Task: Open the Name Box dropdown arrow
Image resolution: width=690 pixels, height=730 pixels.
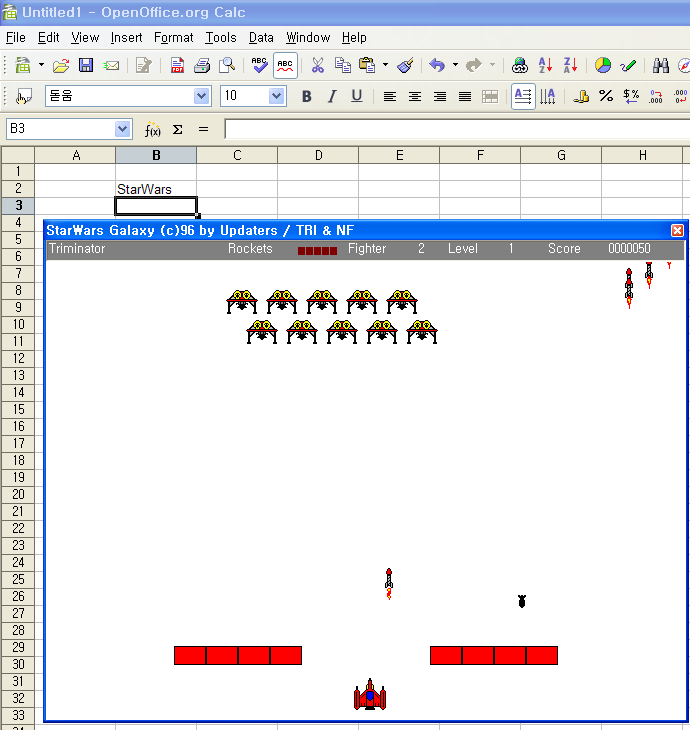Action: tap(122, 129)
